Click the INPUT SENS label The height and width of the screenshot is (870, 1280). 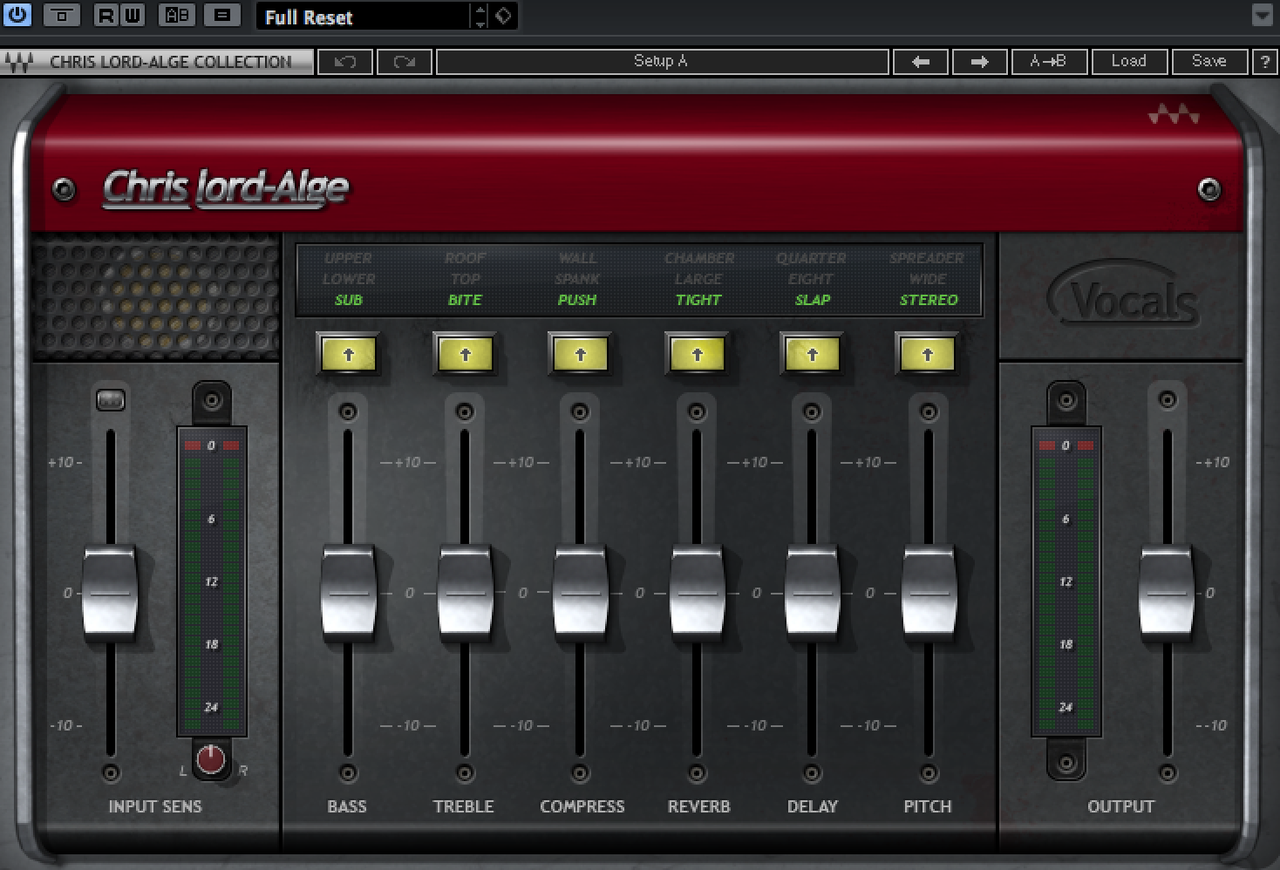tap(155, 806)
